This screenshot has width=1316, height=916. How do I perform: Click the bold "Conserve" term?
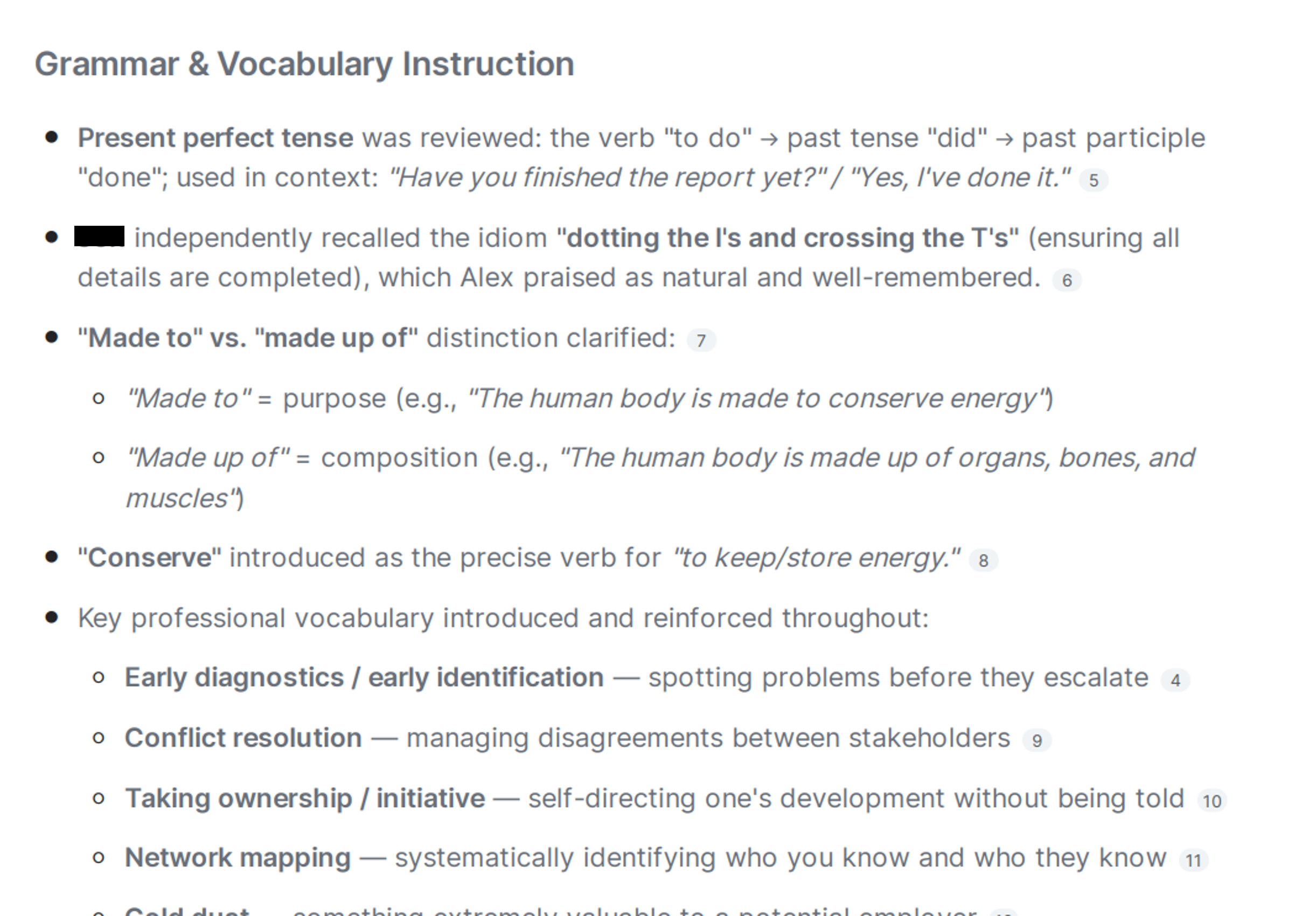[150, 558]
